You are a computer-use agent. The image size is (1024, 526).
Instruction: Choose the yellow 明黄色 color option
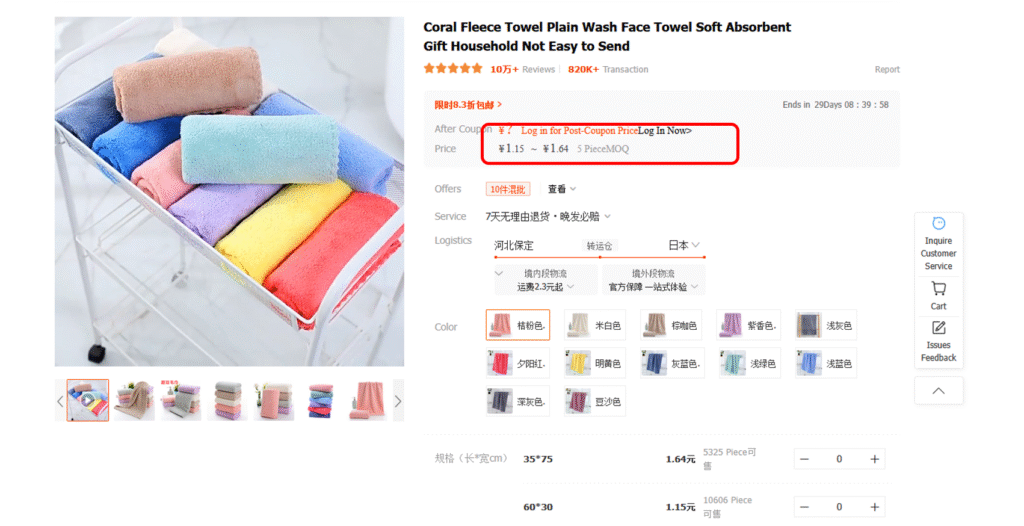pyautogui.click(x=595, y=363)
